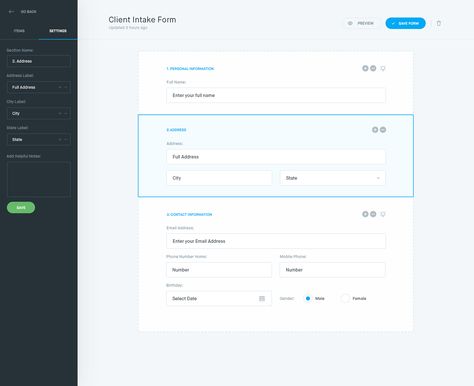Expand the State dropdown in the form

coord(332,178)
